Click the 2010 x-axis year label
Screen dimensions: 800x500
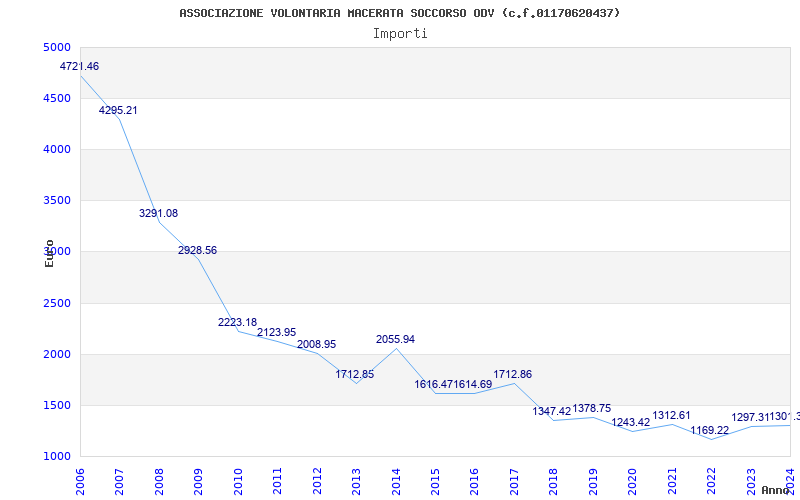point(237,482)
